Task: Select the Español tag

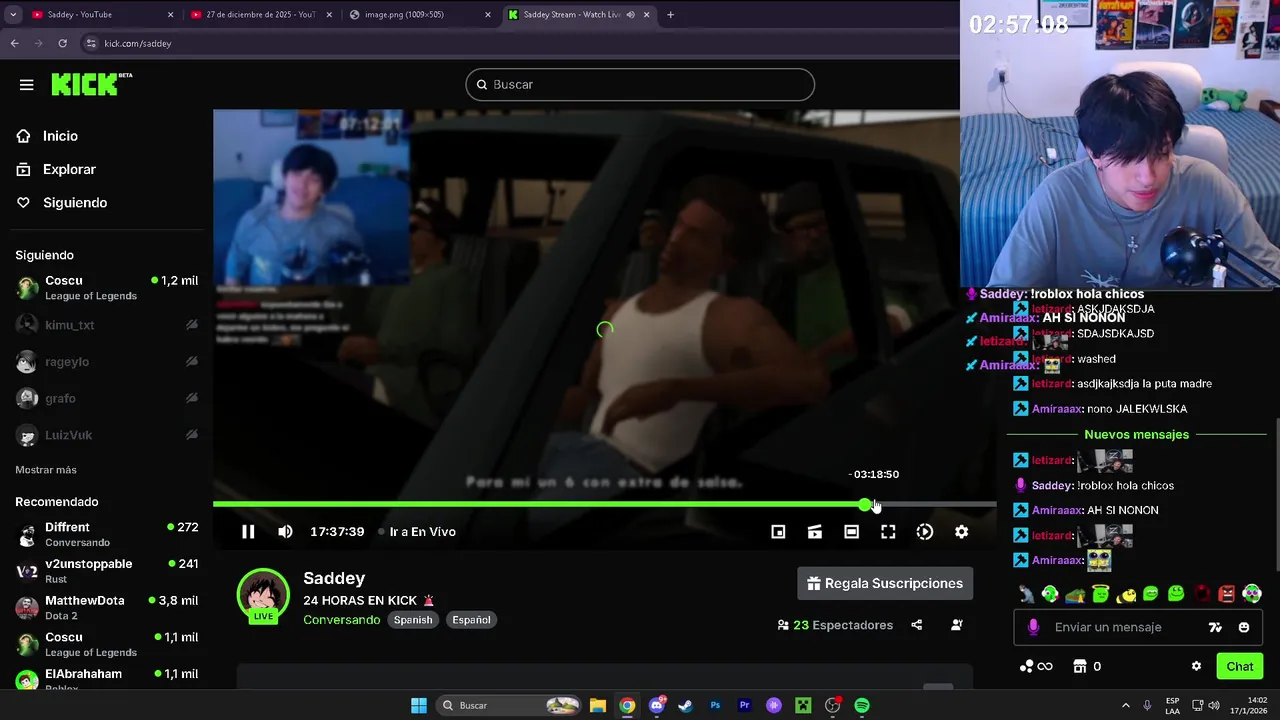Action: click(471, 620)
